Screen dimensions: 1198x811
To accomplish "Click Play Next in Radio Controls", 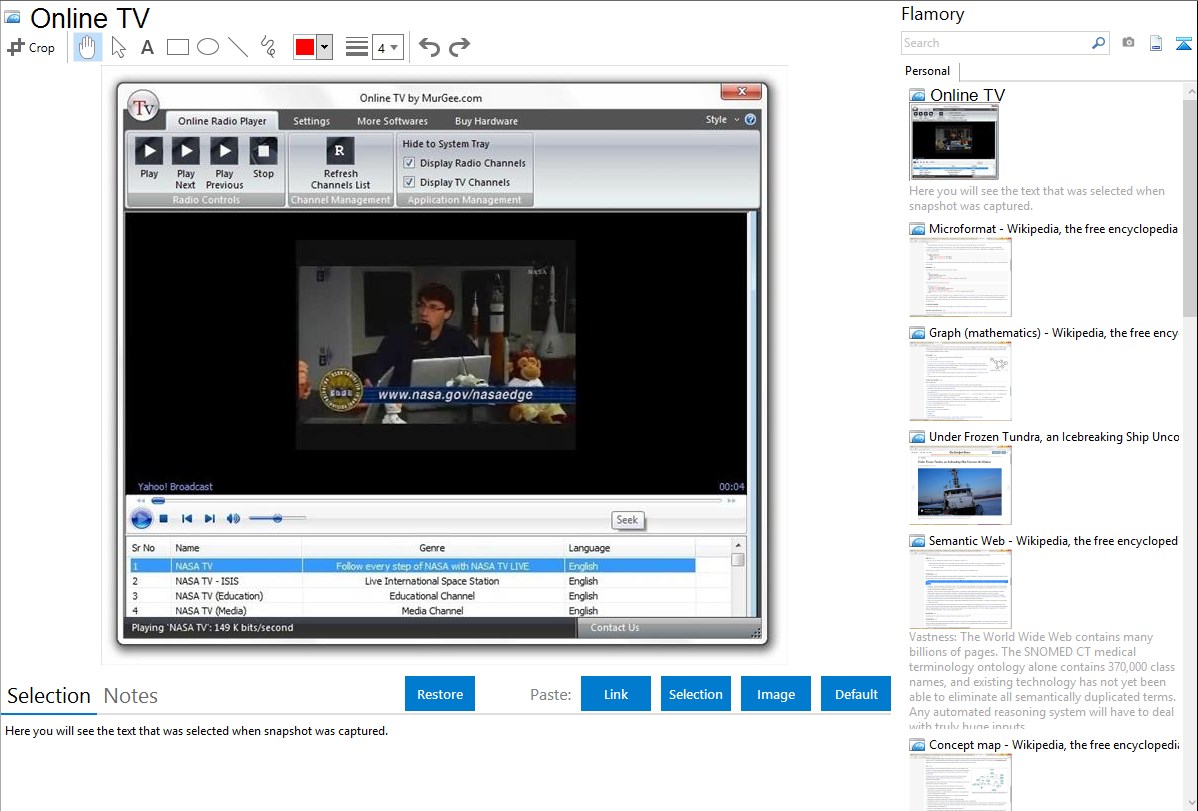I will (186, 163).
